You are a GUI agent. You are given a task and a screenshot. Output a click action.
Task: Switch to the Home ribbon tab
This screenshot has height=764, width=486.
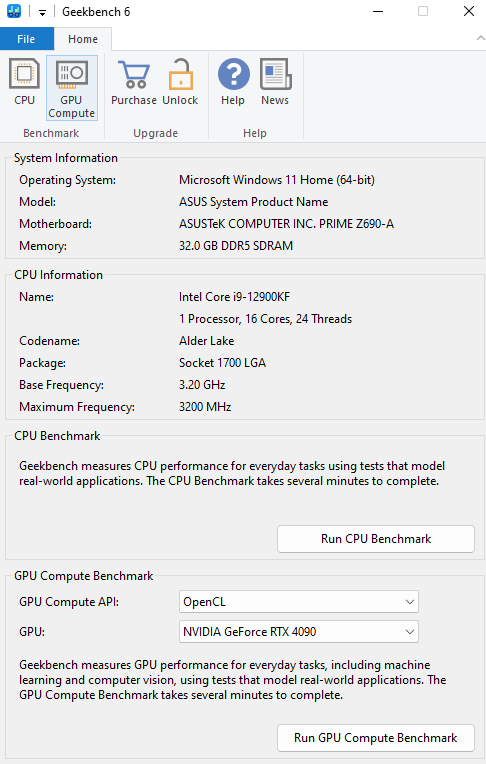[x=83, y=39]
